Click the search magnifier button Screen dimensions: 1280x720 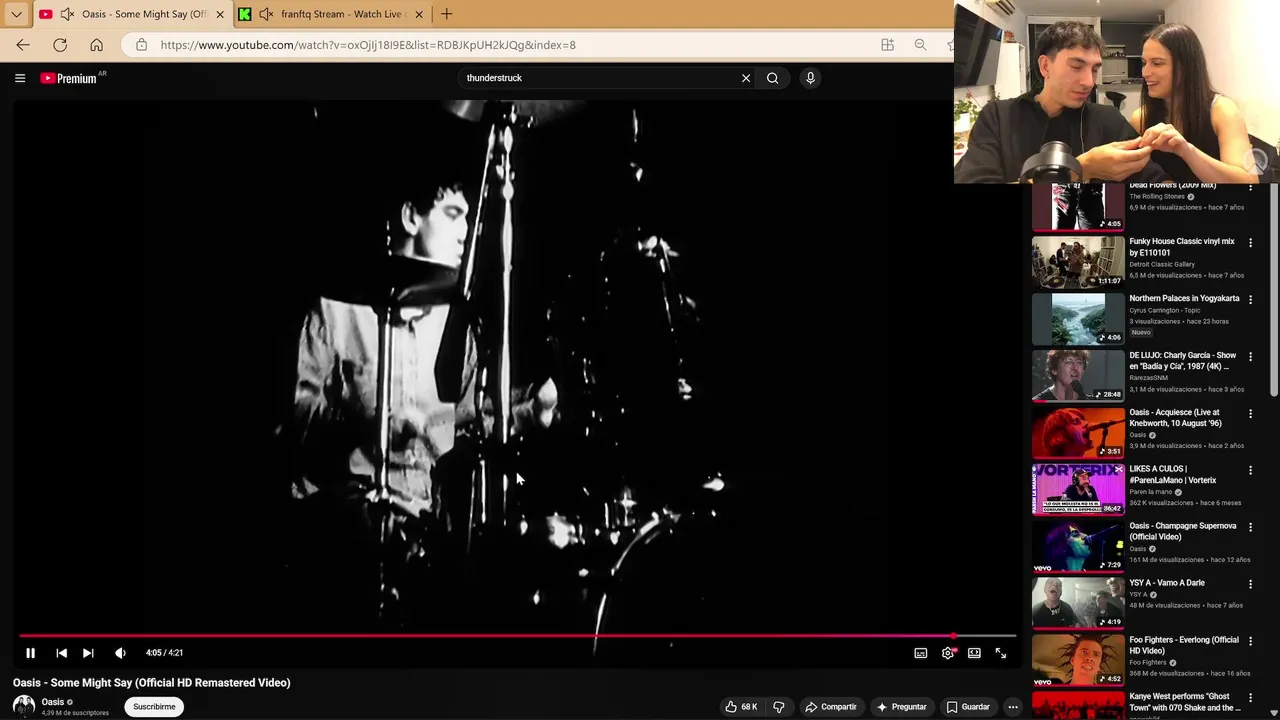pyautogui.click(x=772, y=78)
